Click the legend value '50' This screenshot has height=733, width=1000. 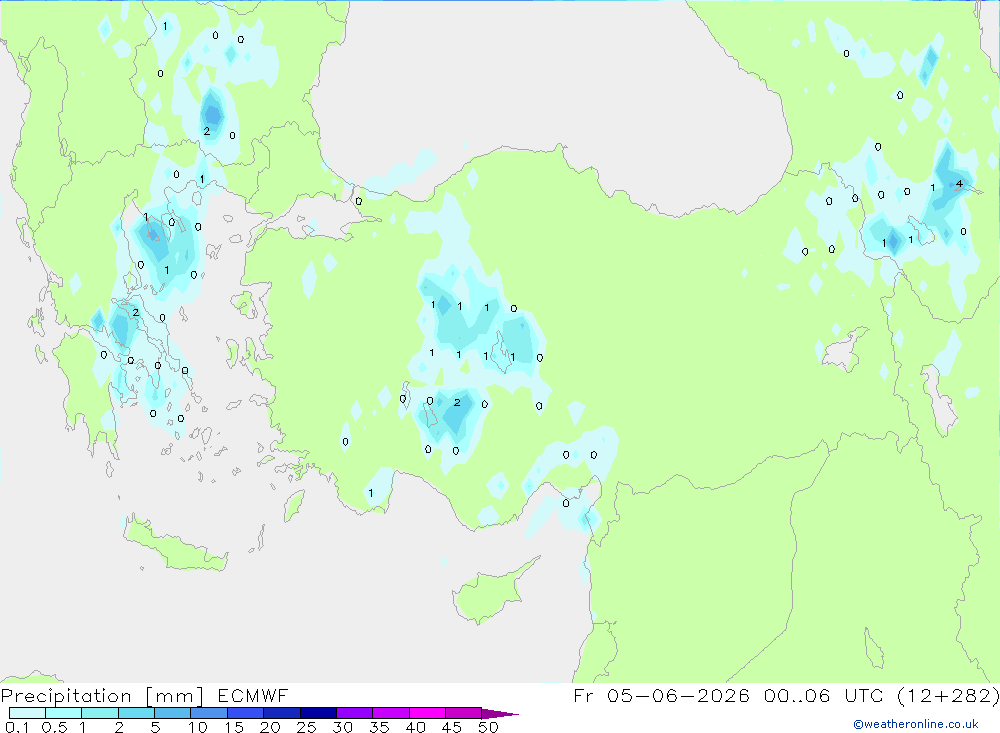point(488,727)
